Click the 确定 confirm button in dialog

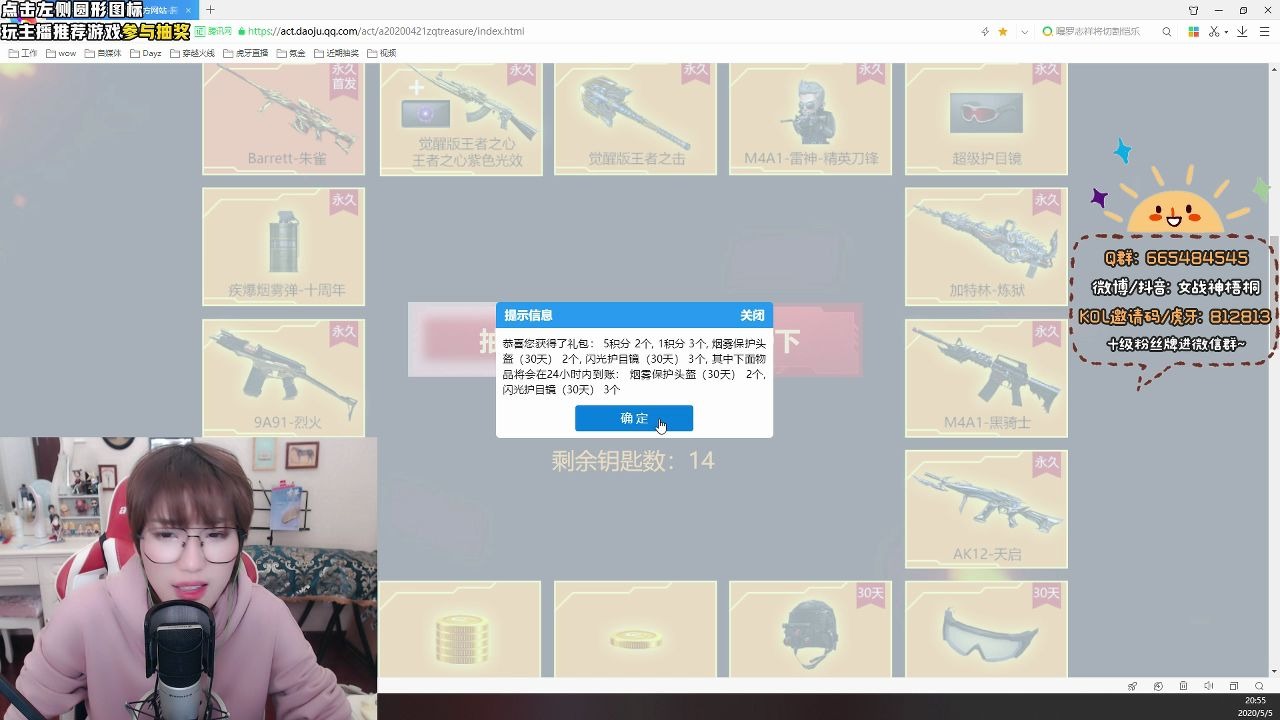pos(633,418)
